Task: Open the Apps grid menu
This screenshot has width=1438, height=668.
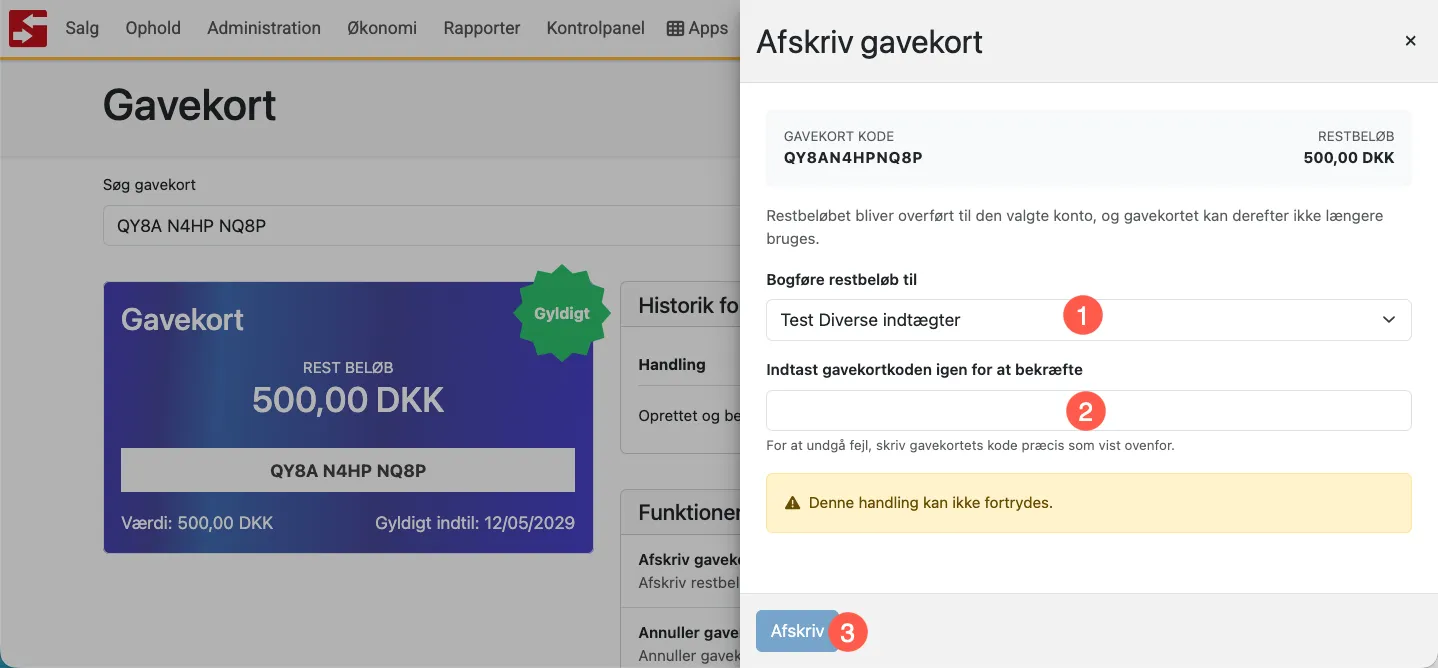Action: pyautogui.click(x=698, y=28)
